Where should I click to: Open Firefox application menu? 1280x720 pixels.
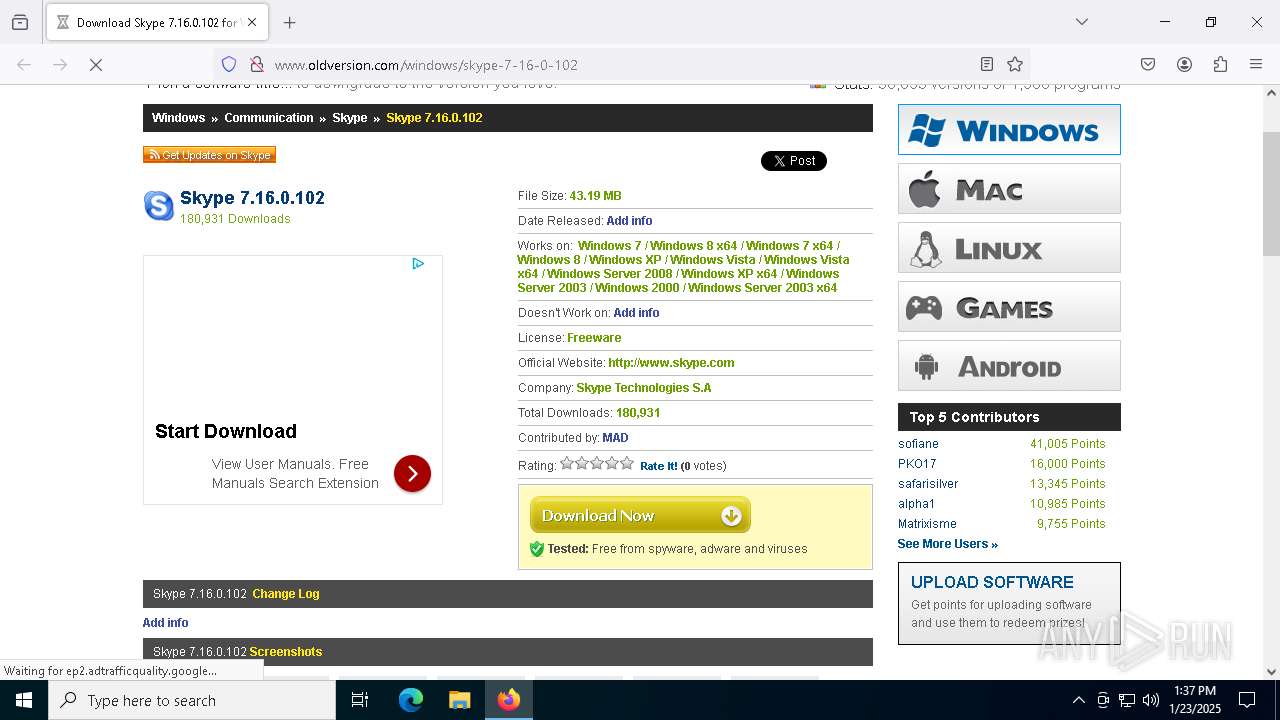[x=1256, y=65]
